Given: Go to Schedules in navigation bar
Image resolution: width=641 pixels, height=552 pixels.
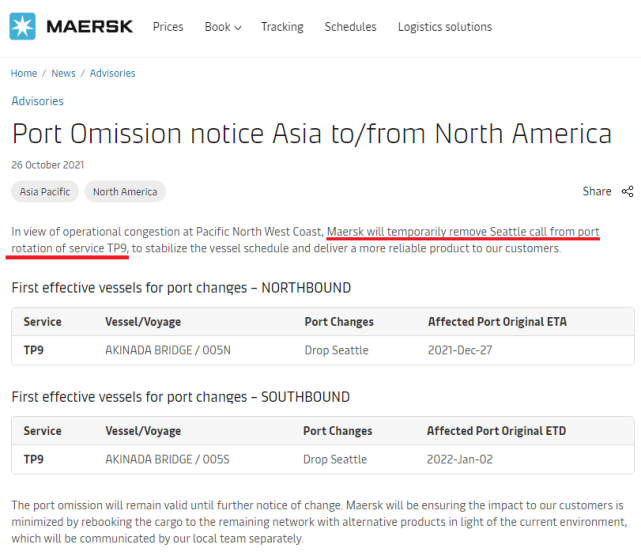Looking at the screenshot, I should [x=350, y=27].
